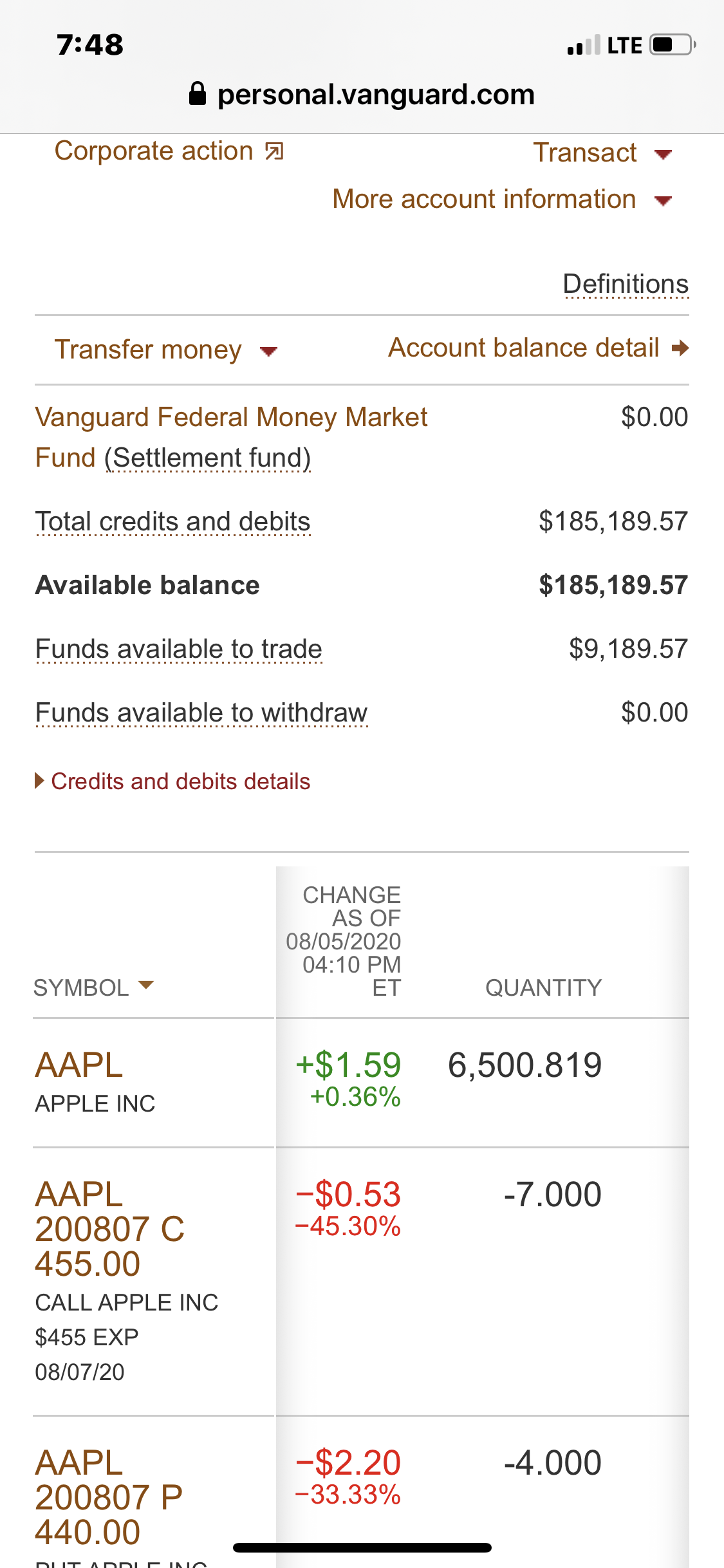This screenshot has height=1568, width=724.
Task: Show Total credits and debits definition
Action: (x=172, y=521)
